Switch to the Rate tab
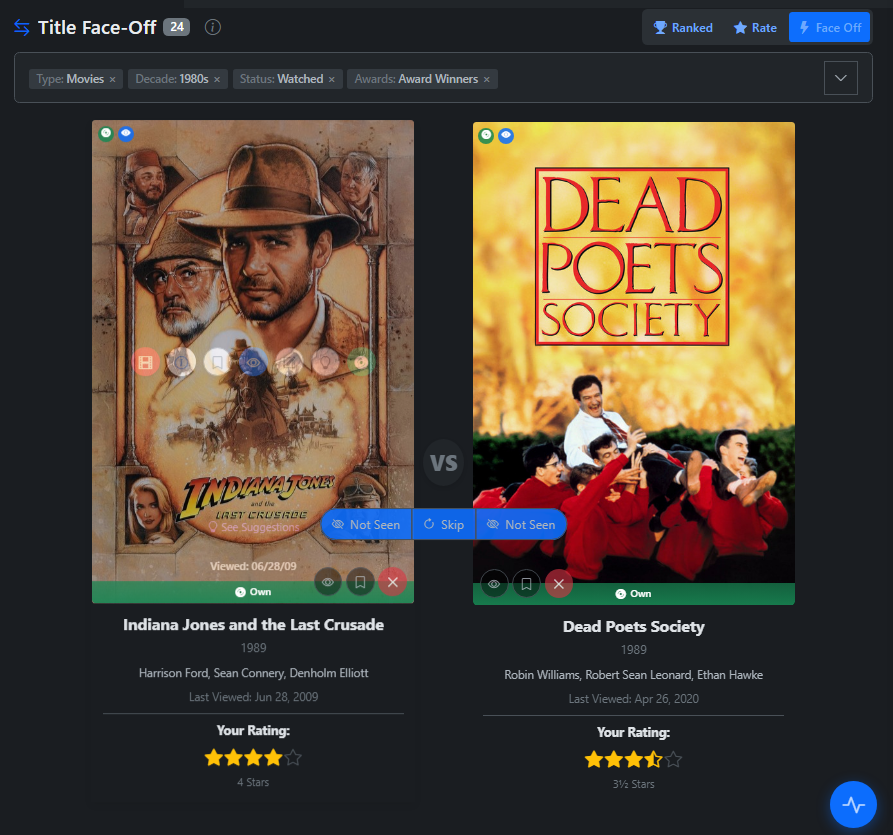The height and width of the screenshot is (835, 893). [x=755, y=28]
